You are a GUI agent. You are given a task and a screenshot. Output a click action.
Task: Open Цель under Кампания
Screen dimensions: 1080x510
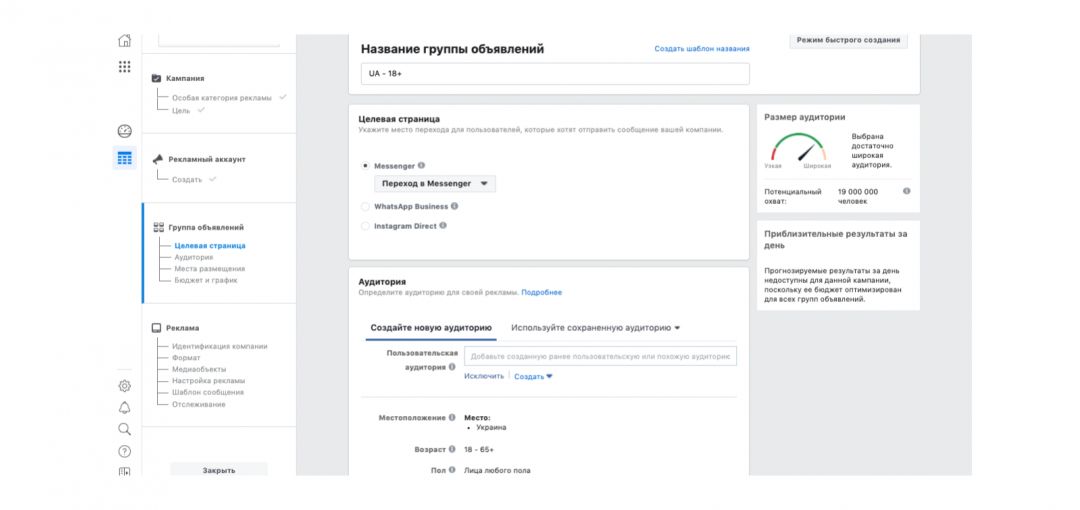coord(181,110)
